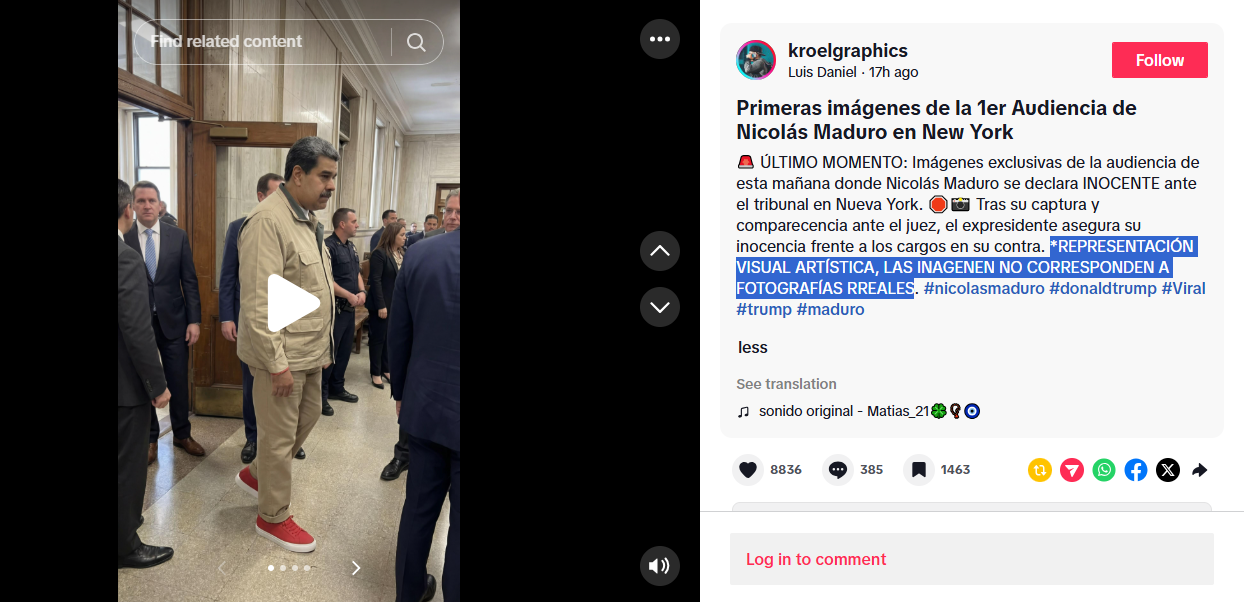Save post with bookmark icon

[919, 470]
